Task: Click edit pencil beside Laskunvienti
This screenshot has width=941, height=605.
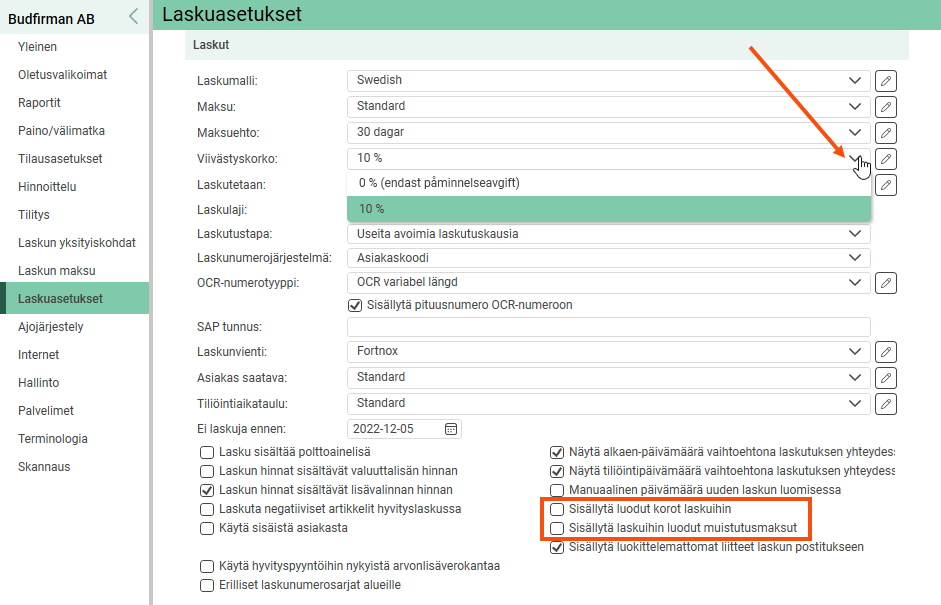Action: (885, 351)
